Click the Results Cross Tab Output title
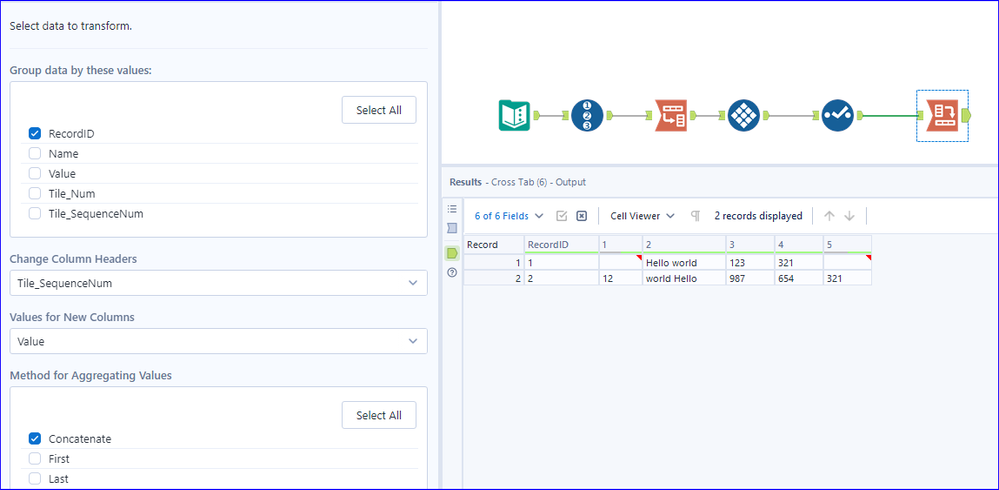This screenshot has height=490, width=999. click(x=517, y=182)
